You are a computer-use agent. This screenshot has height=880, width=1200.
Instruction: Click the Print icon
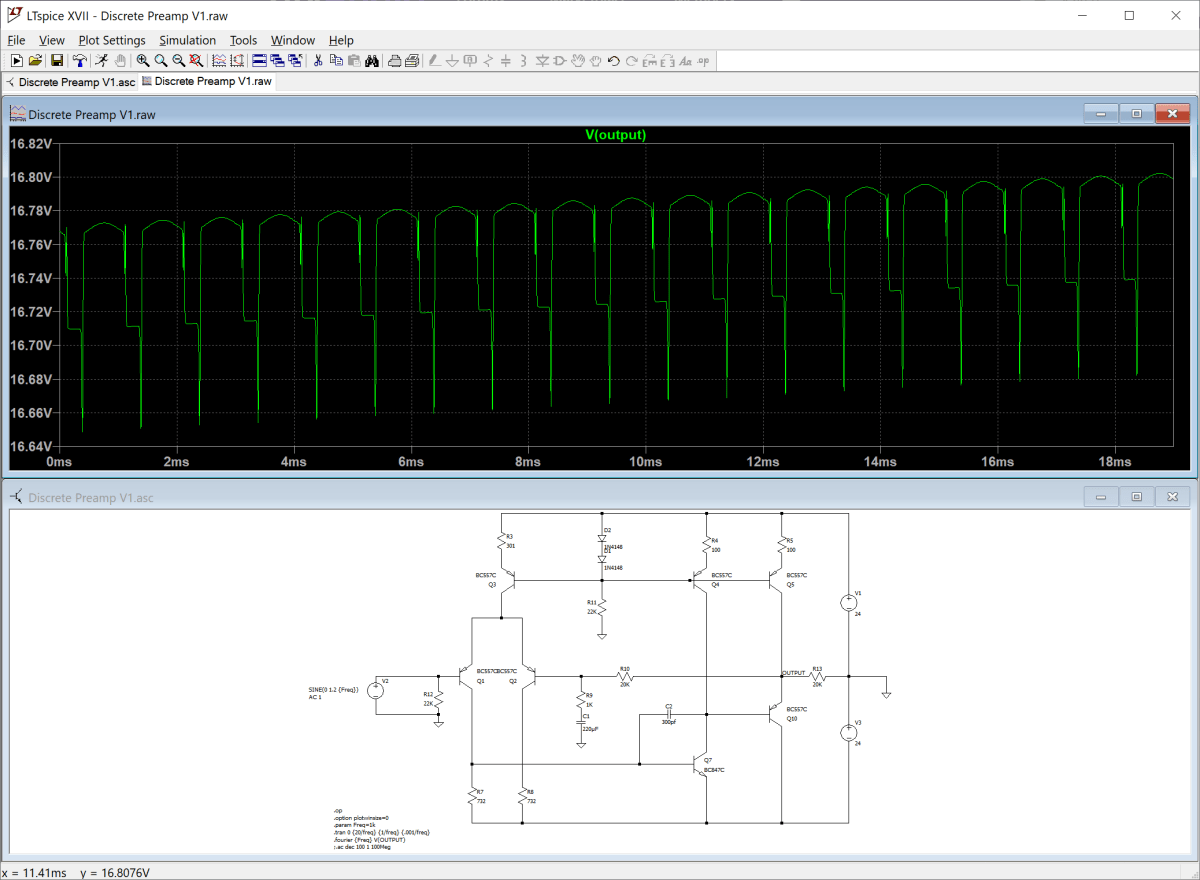coord(412,61)
